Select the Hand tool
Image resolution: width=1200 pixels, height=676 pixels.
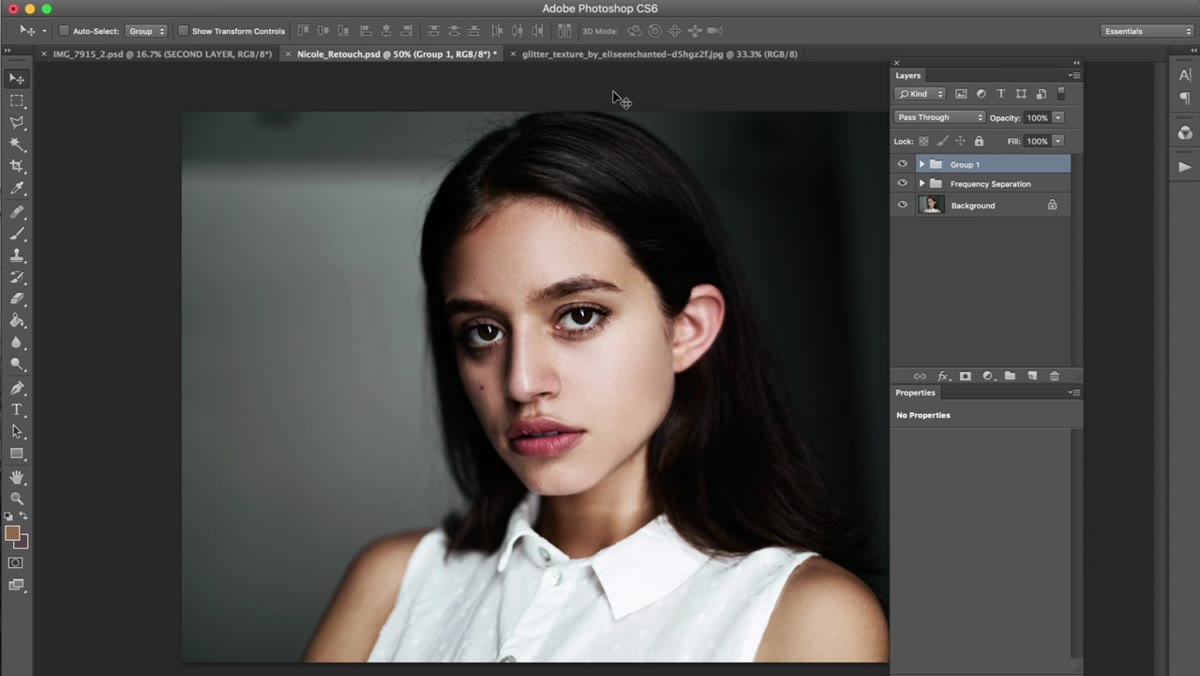tap(17, 477)
